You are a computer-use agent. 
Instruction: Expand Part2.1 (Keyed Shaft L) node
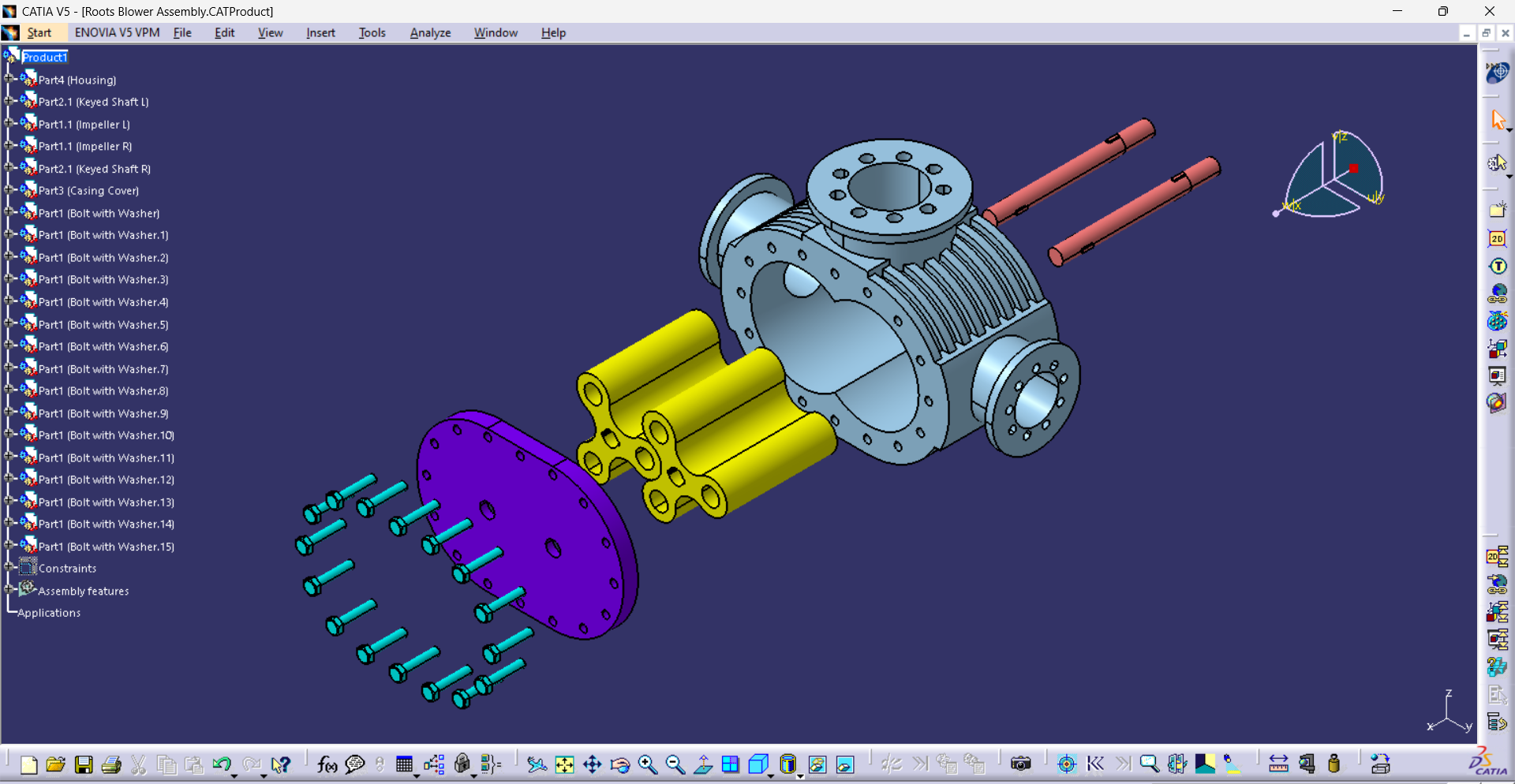[x=9, y=101]
